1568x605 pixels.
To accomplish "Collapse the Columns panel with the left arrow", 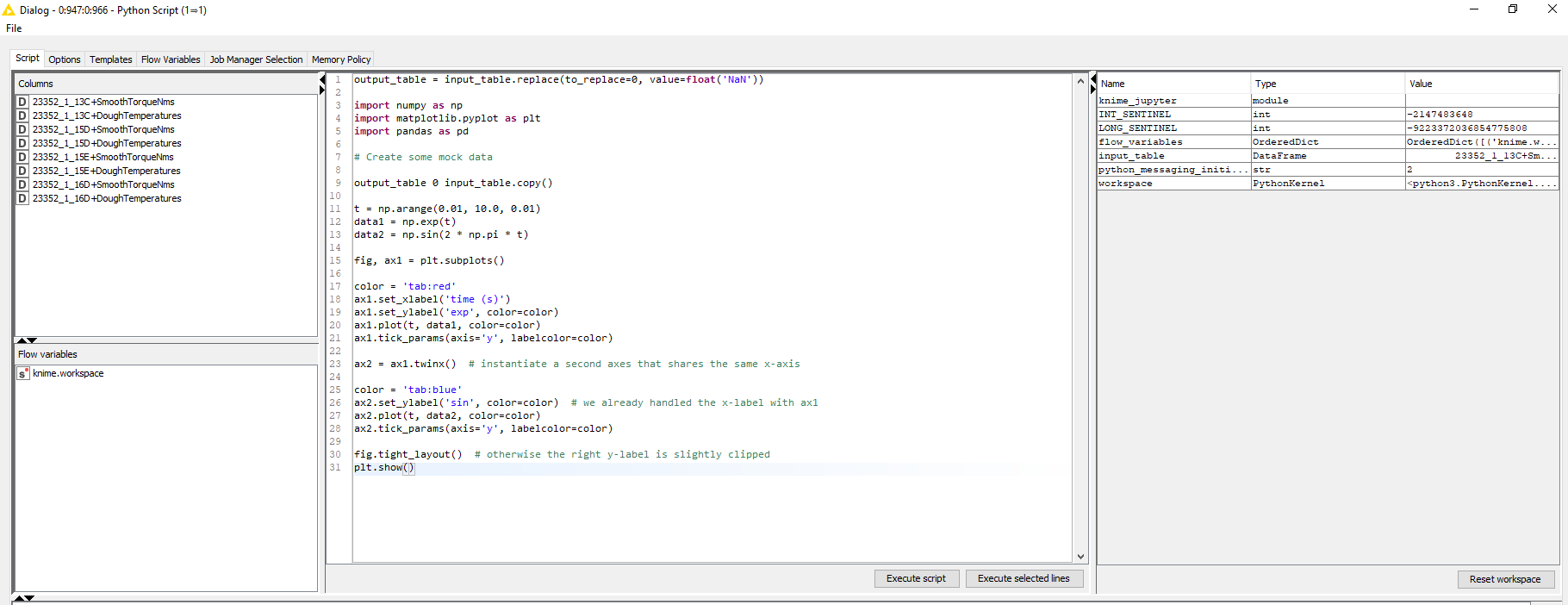I will (x=322, y=79).
